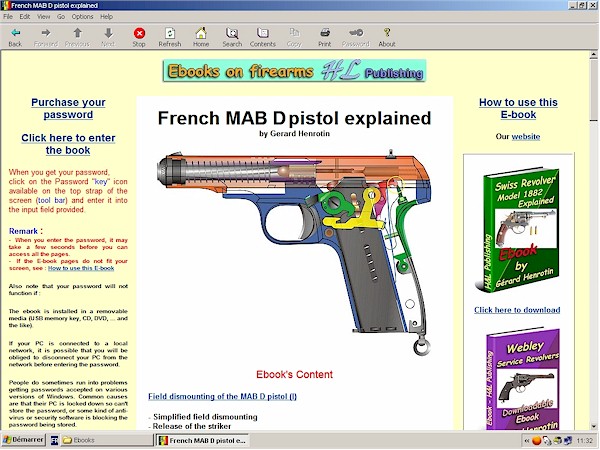Refresh the page with the Refresh icon

click(x=170, y=33)
